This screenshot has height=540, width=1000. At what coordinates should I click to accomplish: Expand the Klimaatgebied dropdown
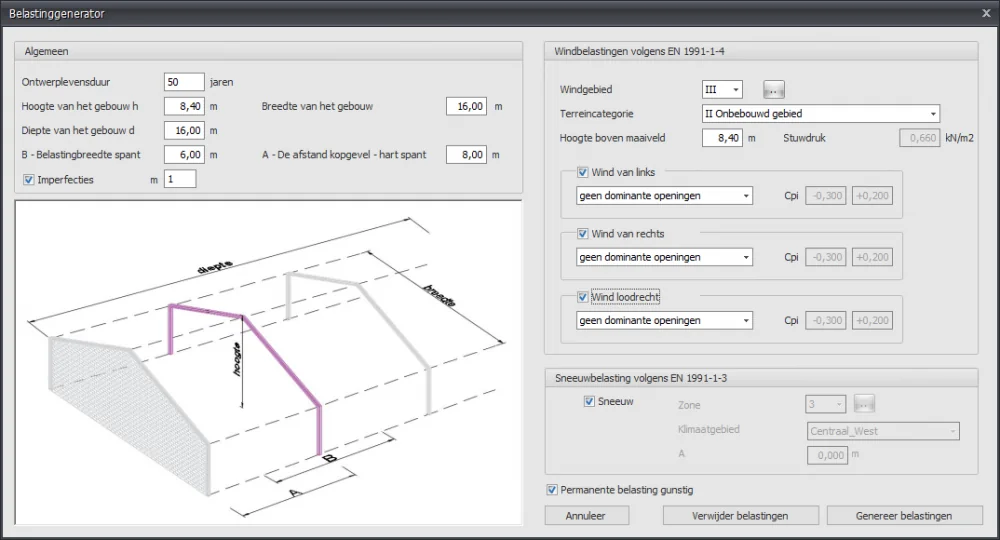point(883,431)
